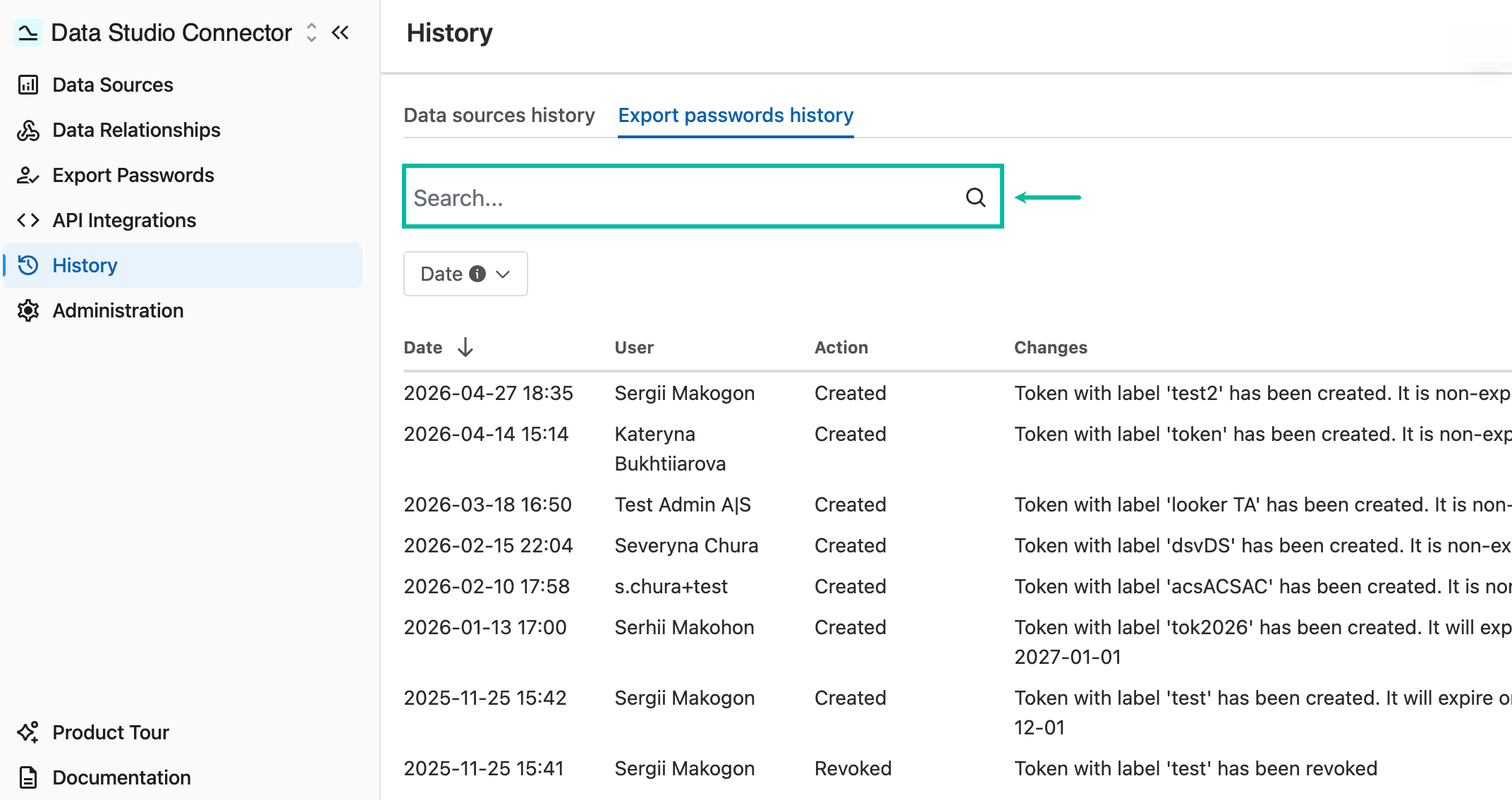Select date cell '2026-04-27 18:35'

click(489, 393)
